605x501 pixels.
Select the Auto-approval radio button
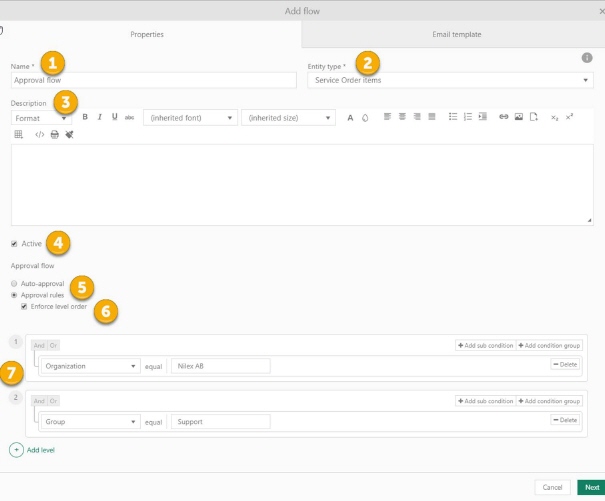tap(14, 284)
